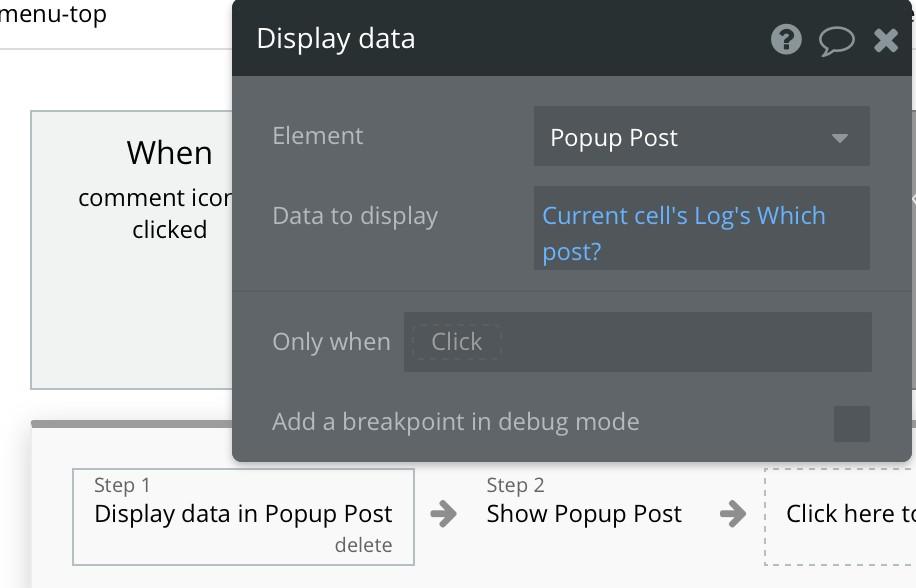This screenshot has height=588, width=916.
Task: Delete Step 1 action
Action: (363, 545)
